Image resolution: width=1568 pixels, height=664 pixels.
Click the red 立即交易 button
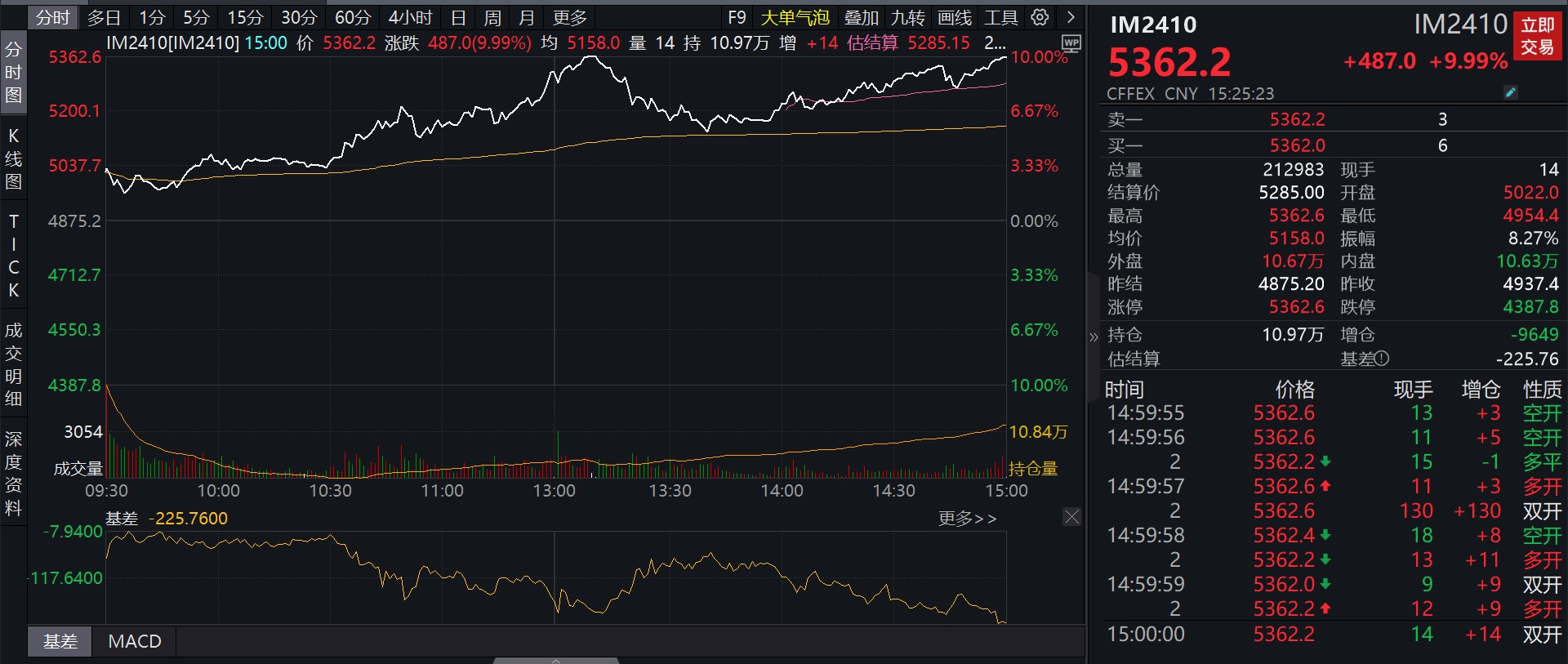[1537, 37]
